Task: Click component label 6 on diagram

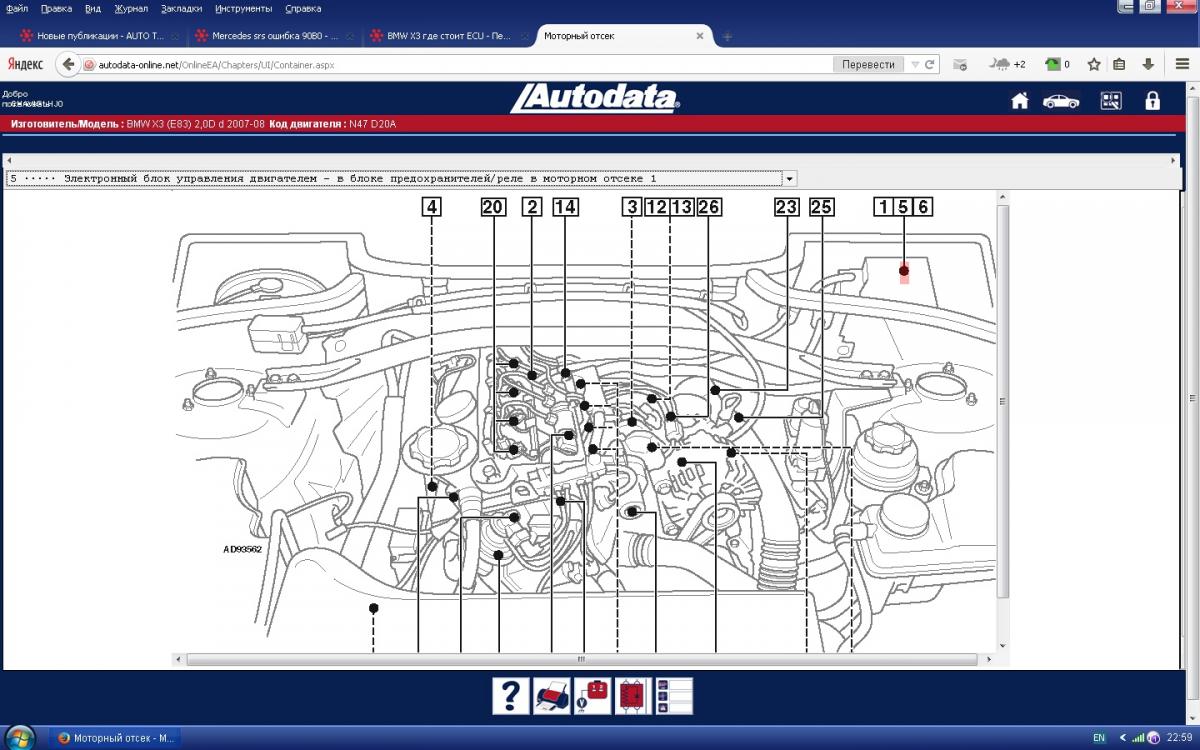Action: pyautogui.click(x=923, y=207)
